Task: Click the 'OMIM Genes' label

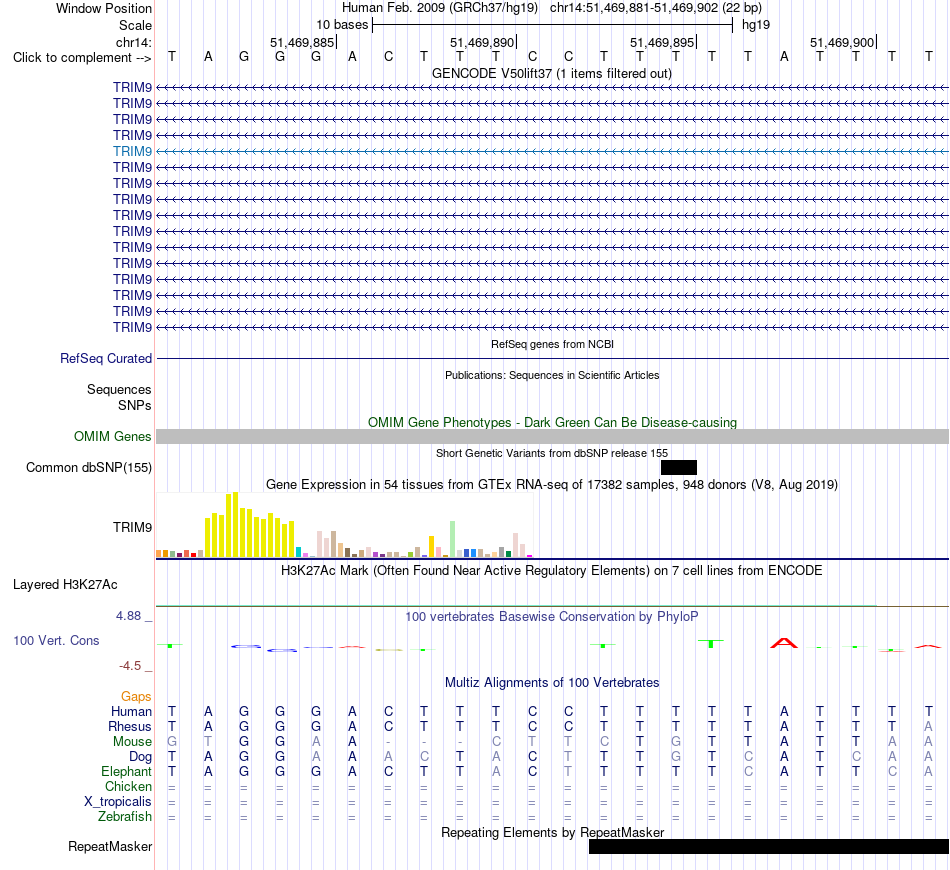Action: (112, 436)
